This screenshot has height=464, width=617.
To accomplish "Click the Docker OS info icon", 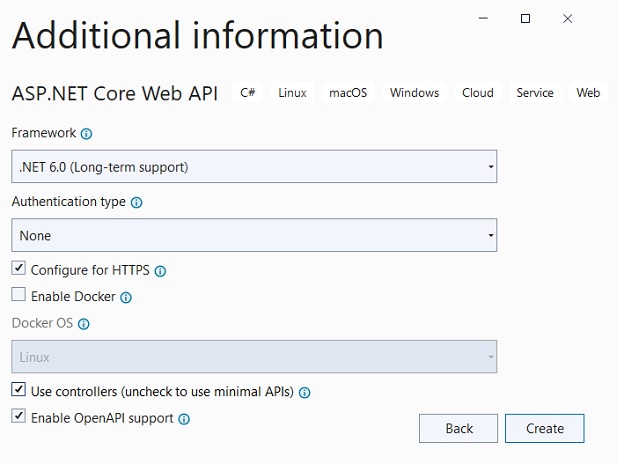I will 84,324.
